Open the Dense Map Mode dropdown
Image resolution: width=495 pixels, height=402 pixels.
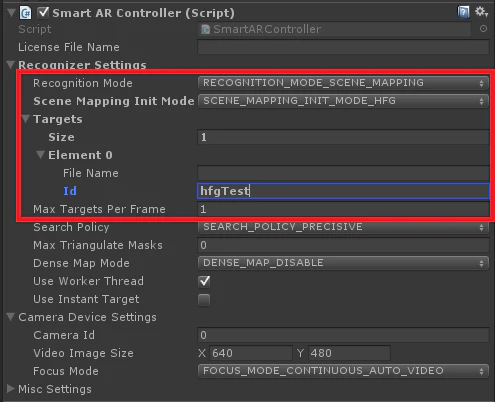(343, 263)
